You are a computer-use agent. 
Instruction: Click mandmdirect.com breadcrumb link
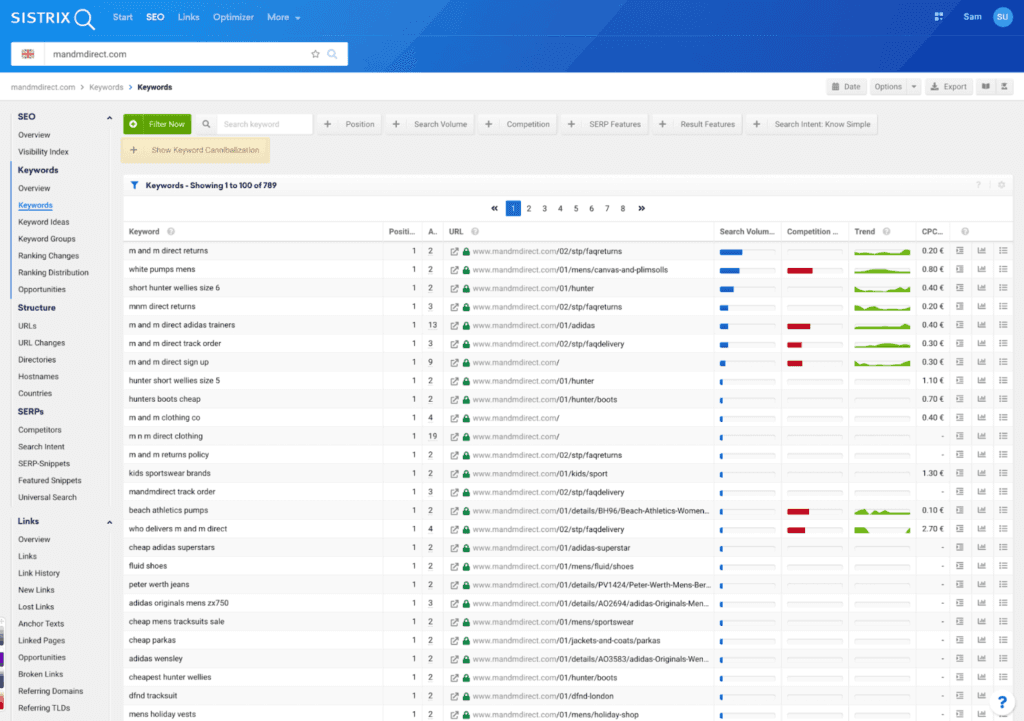[43, 88]
